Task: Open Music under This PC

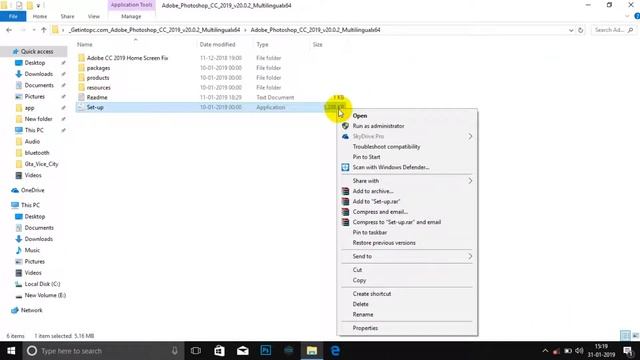Action: click(x=32, y=250)
